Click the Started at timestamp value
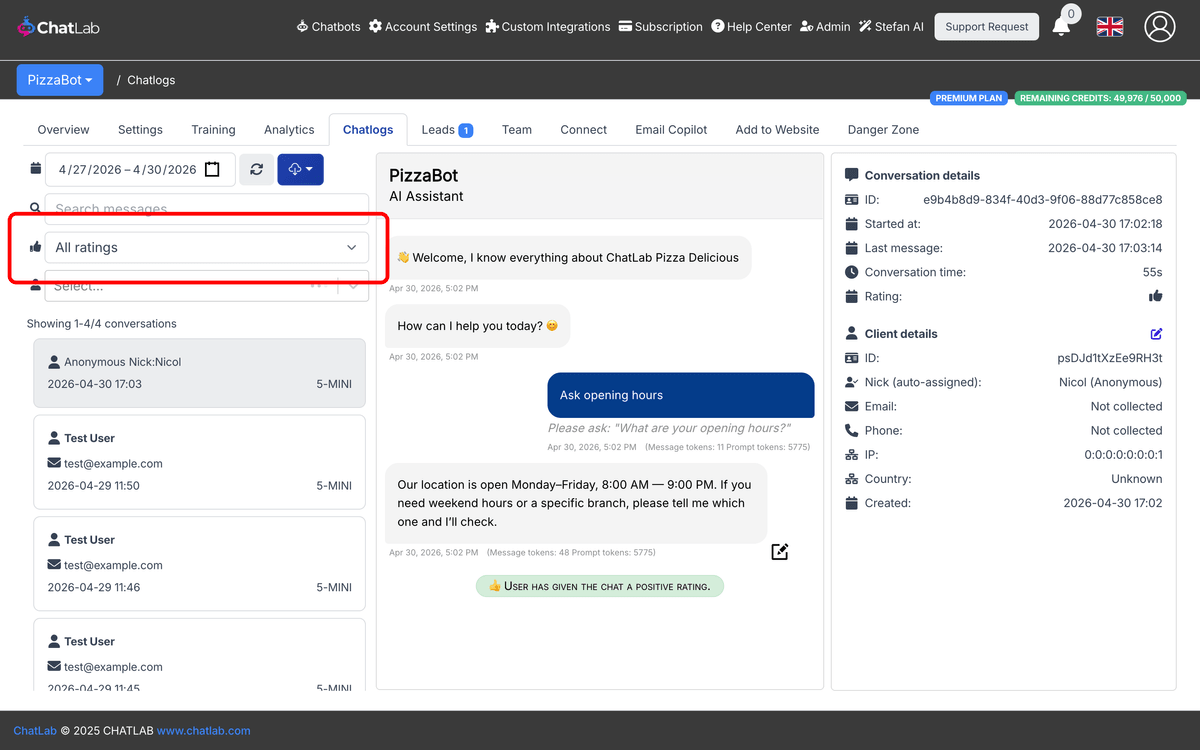 1105,224
